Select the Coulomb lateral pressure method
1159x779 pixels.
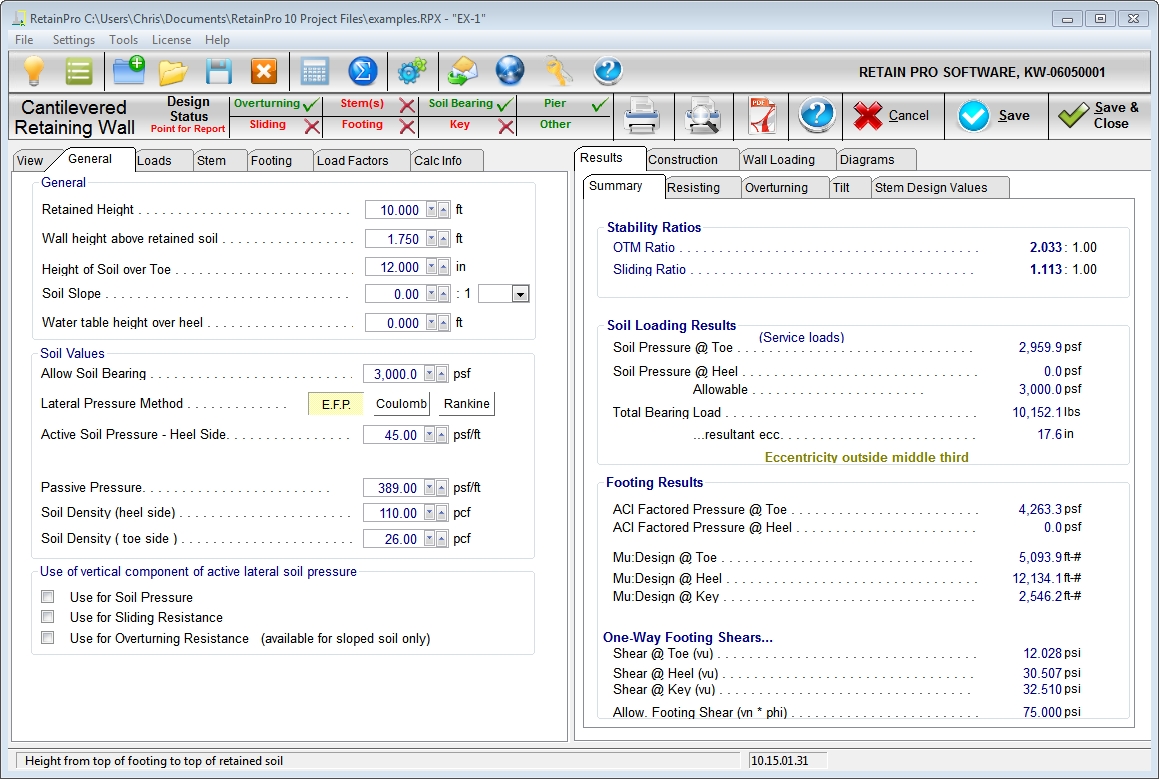[x=402, y=404]
